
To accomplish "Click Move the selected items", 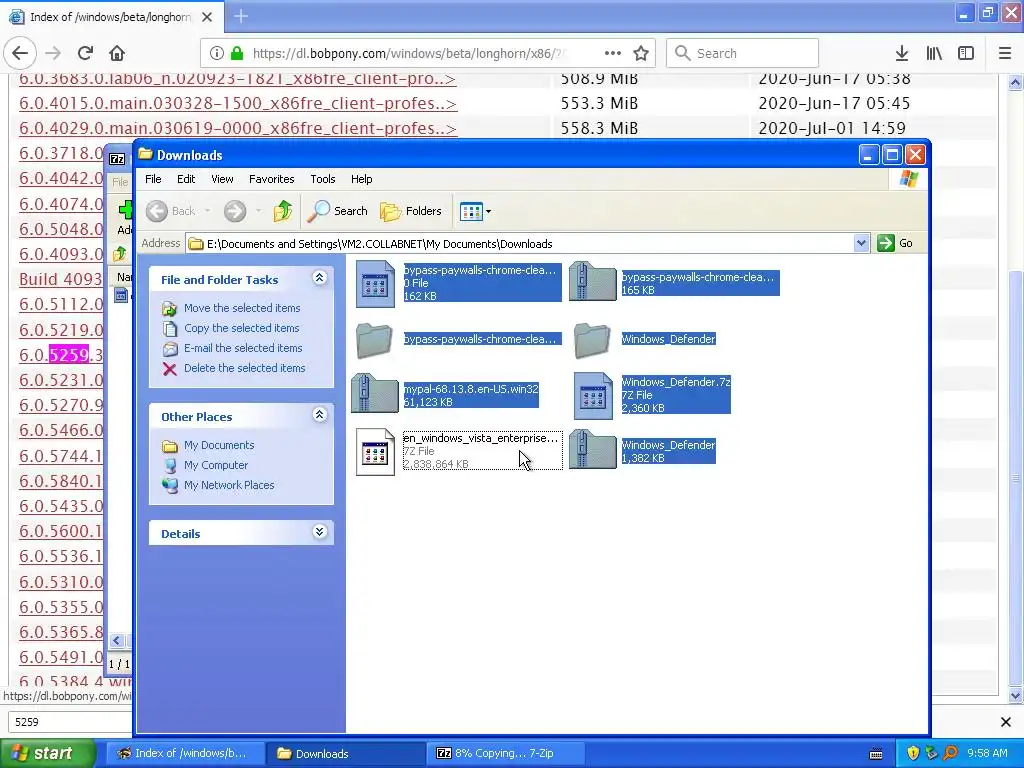I will point(242,308).
